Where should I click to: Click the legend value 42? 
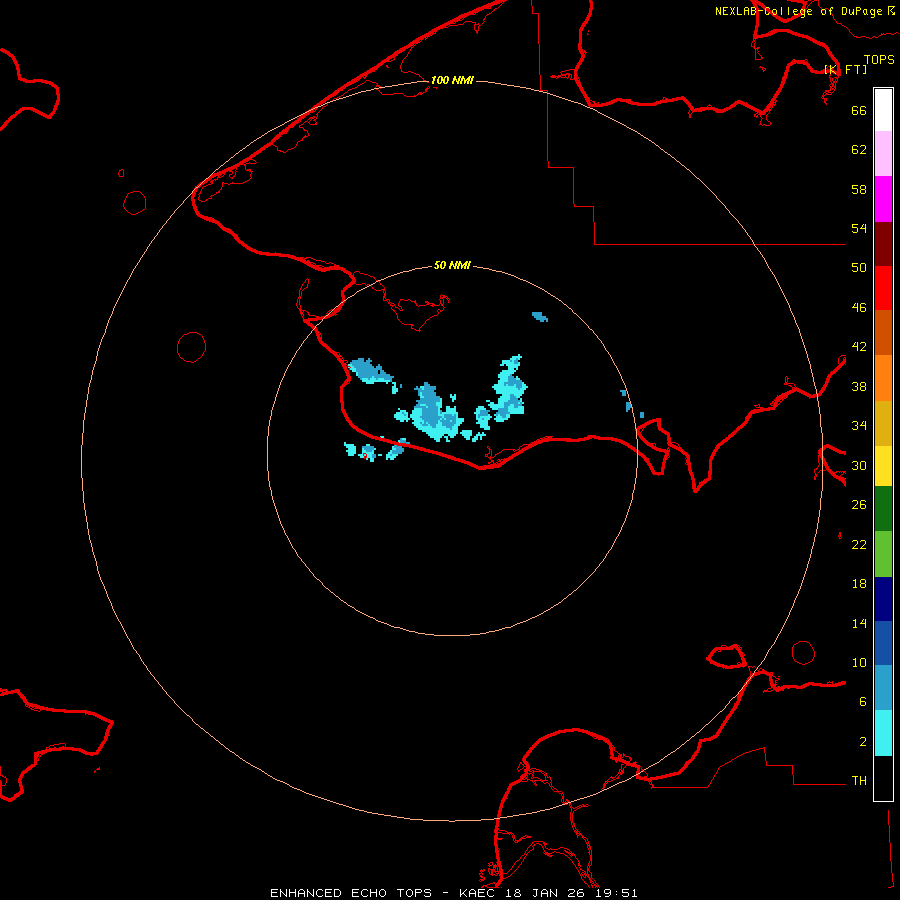[859, 347]
